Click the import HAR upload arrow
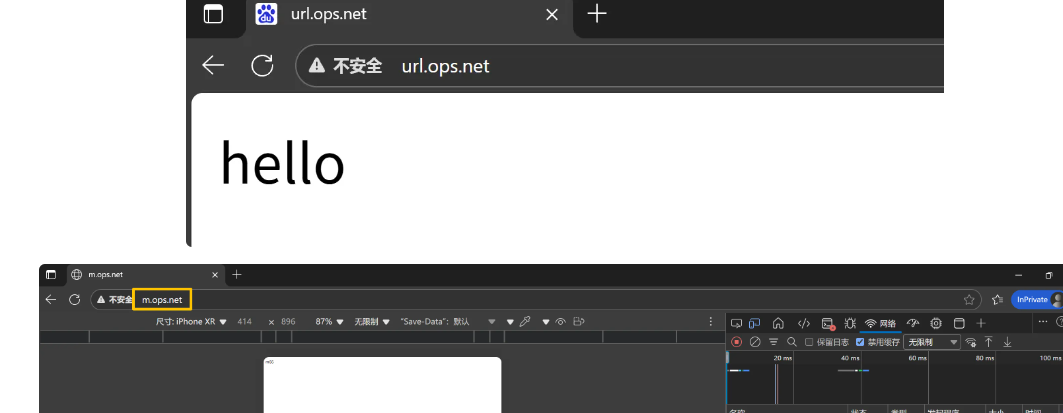The image size is (1063, 413). (x=989, y=342)
